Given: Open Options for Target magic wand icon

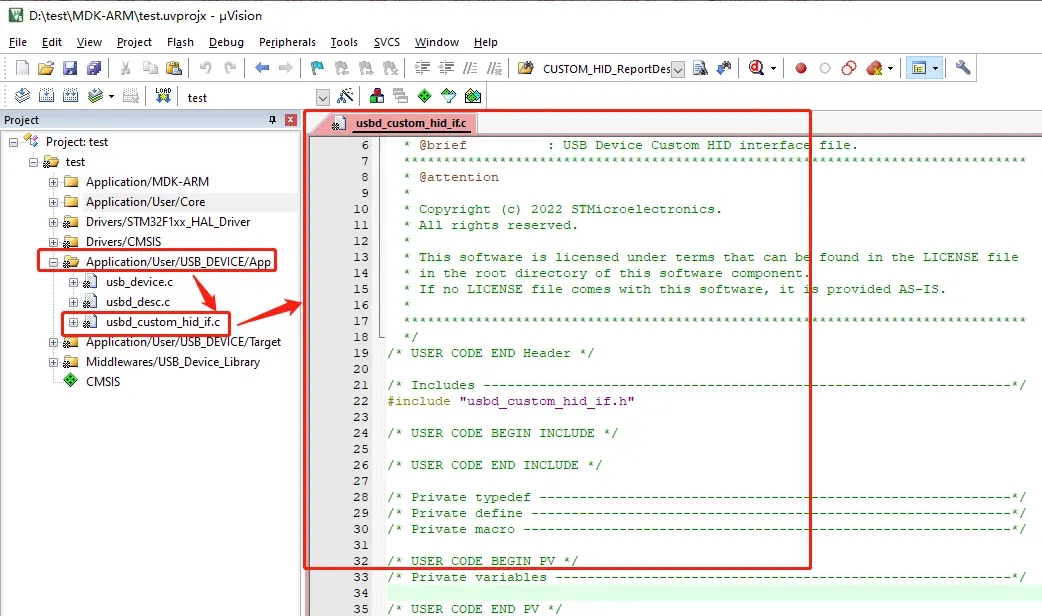Looking at the screenshot, I should click(x=346, y=96).
